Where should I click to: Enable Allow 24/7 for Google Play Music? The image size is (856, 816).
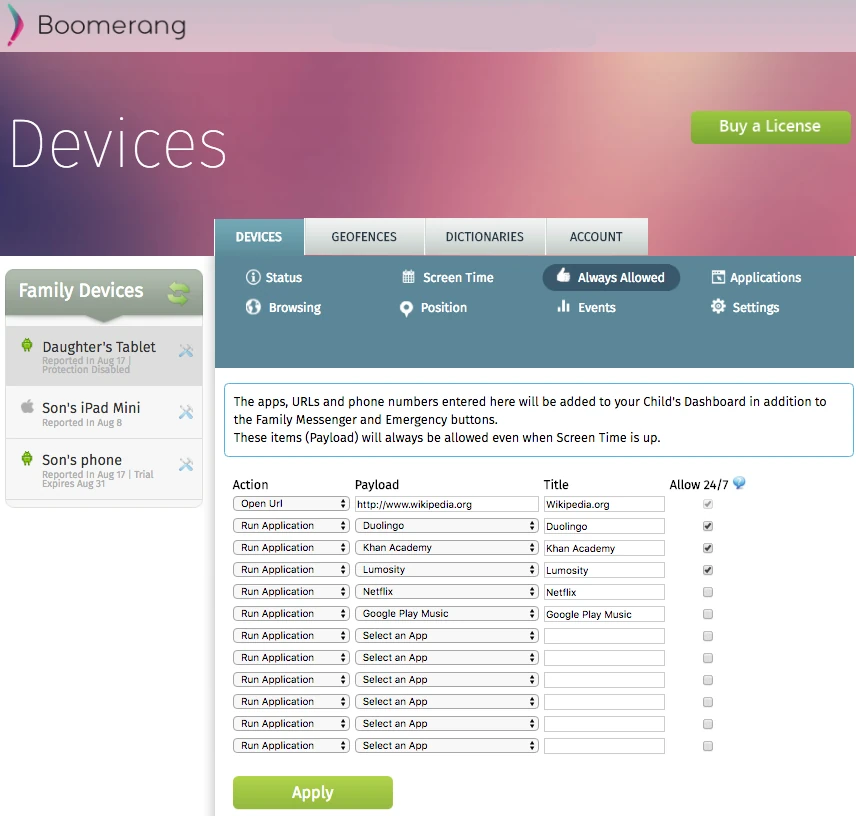[708, 613]
